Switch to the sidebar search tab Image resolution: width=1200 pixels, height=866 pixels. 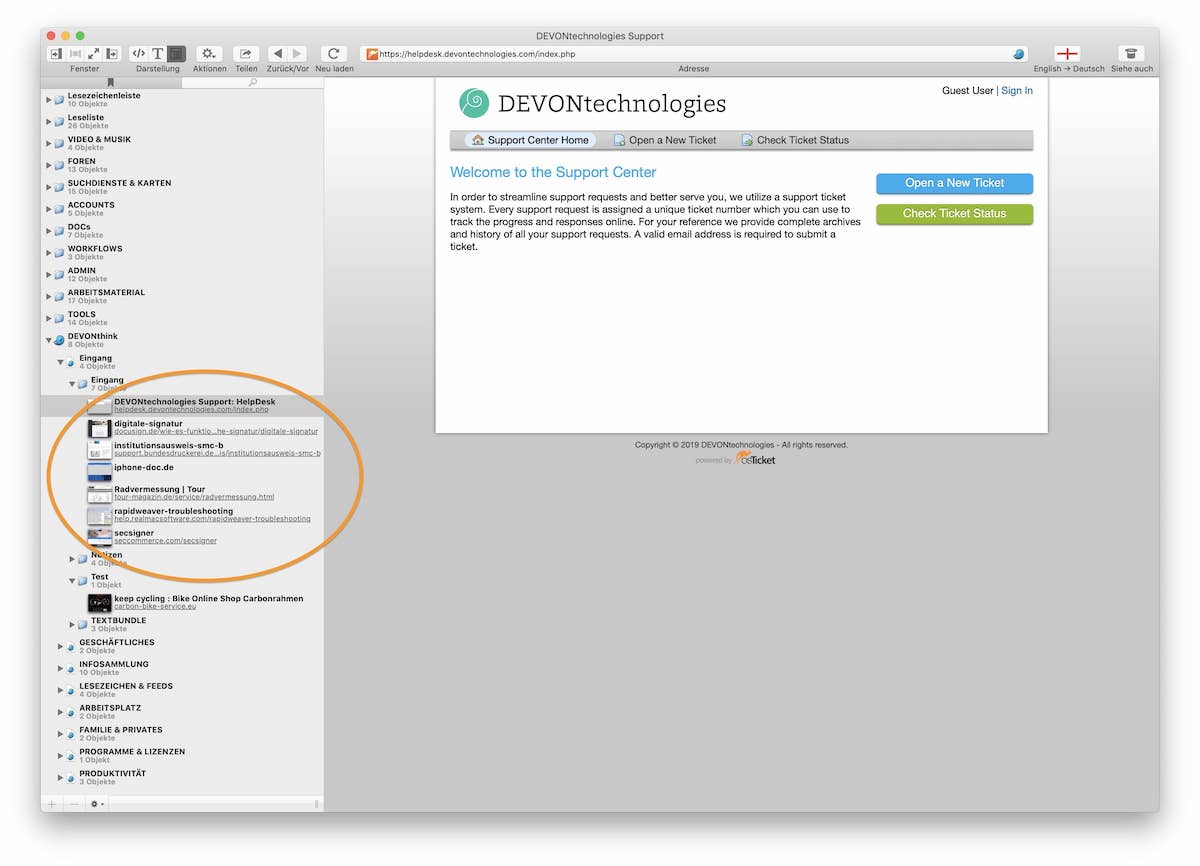pyautogui.click(x=252, y=83)
